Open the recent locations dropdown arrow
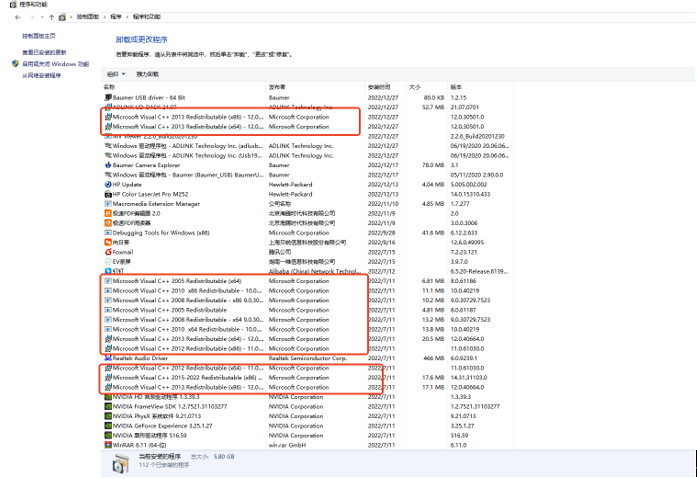This screenshot has width=697, height=479. (42, 17)
